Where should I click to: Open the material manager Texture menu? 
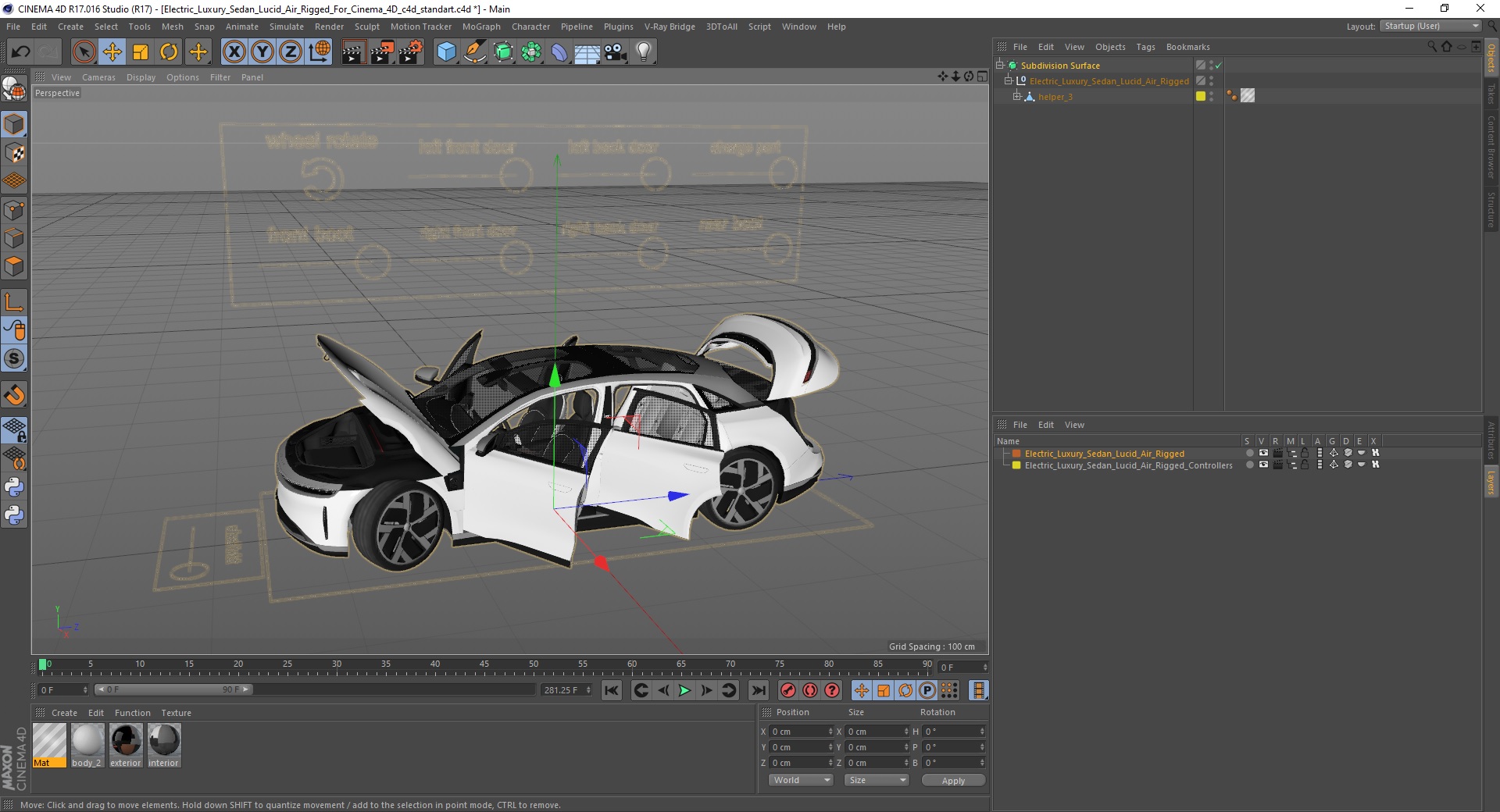coord(176,713)
